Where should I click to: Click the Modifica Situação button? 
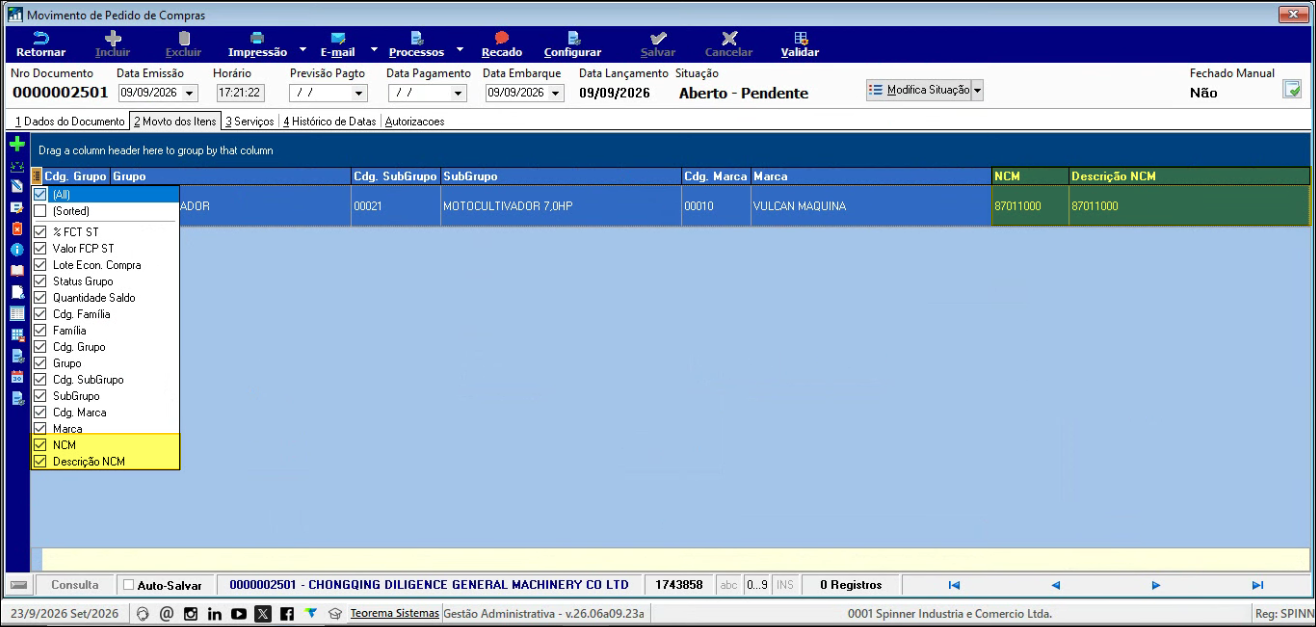coord(919,90)
